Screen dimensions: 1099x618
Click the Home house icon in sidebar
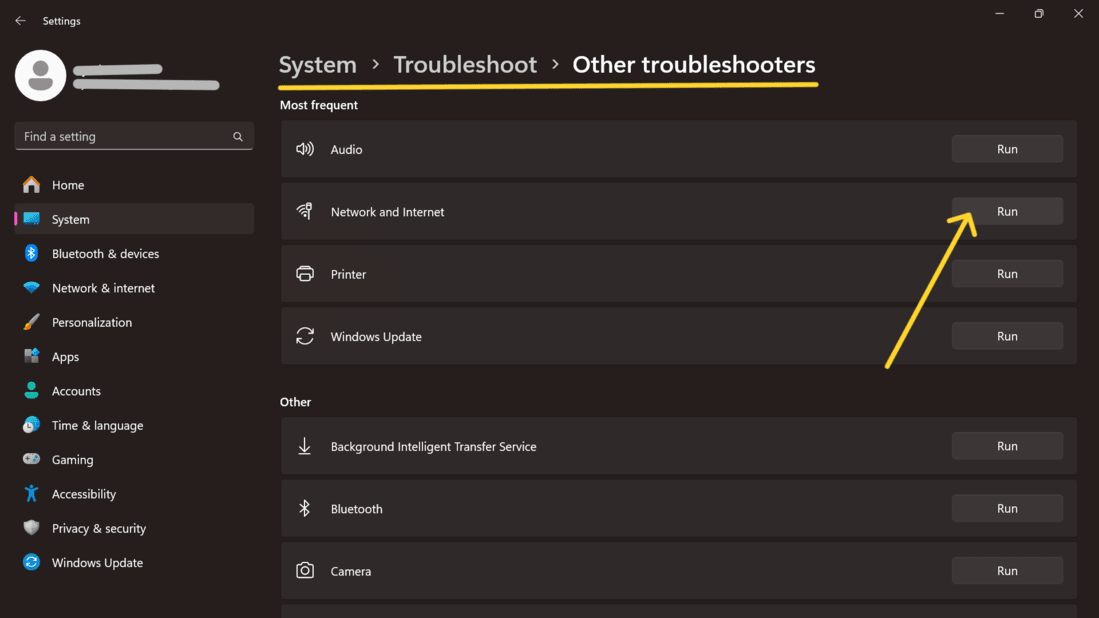coord(32,185)
